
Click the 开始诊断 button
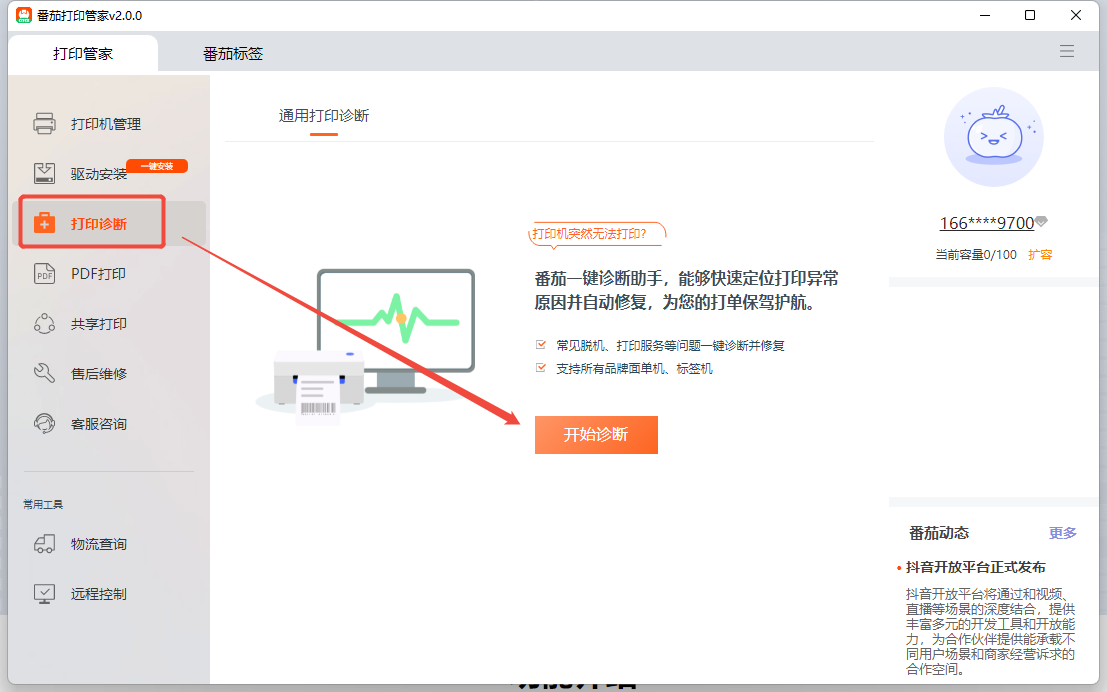click(597, 435)
